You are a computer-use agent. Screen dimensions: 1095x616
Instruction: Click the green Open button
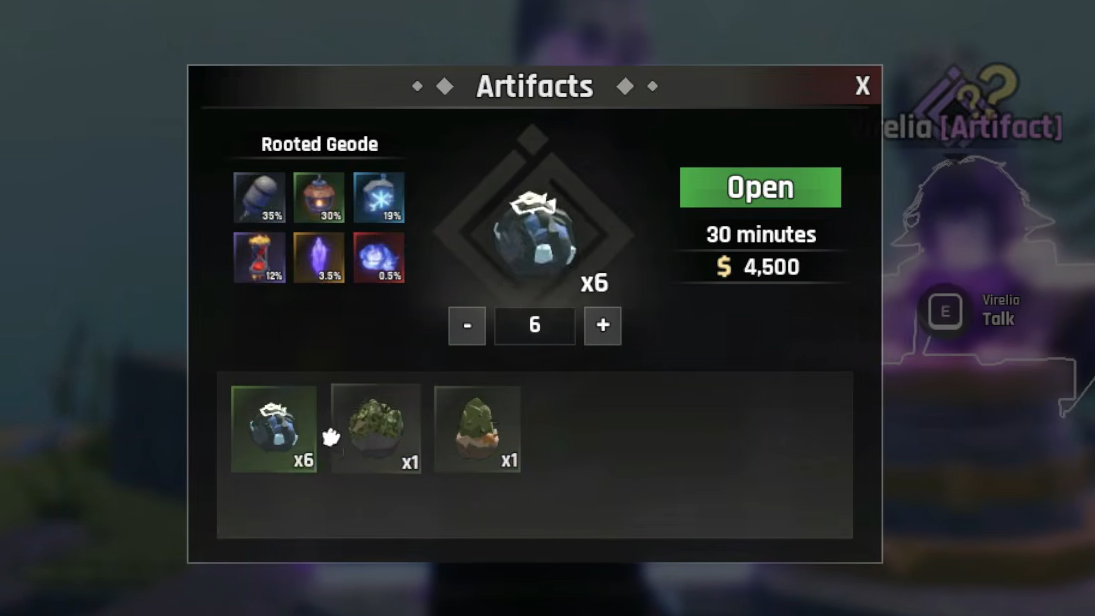(760, 187)
